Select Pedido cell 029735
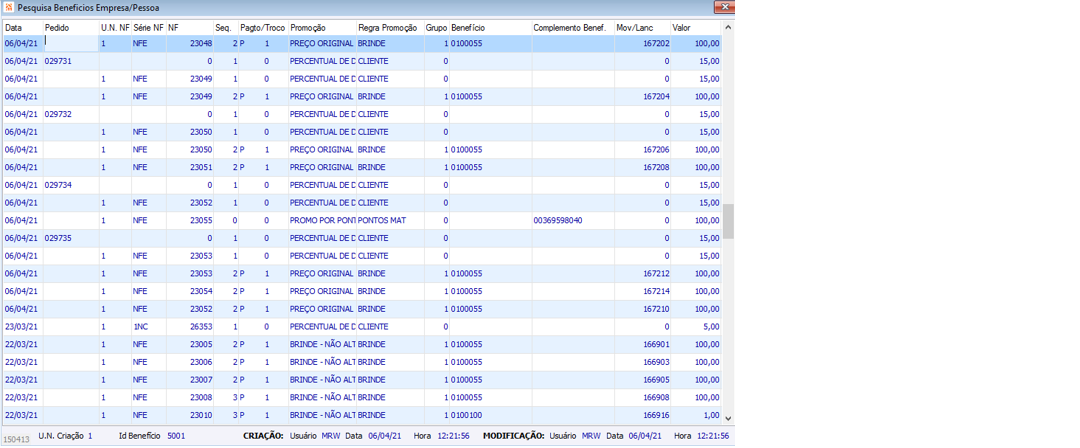The height and width of the screenshot is (448, 1080). [71, 238]
